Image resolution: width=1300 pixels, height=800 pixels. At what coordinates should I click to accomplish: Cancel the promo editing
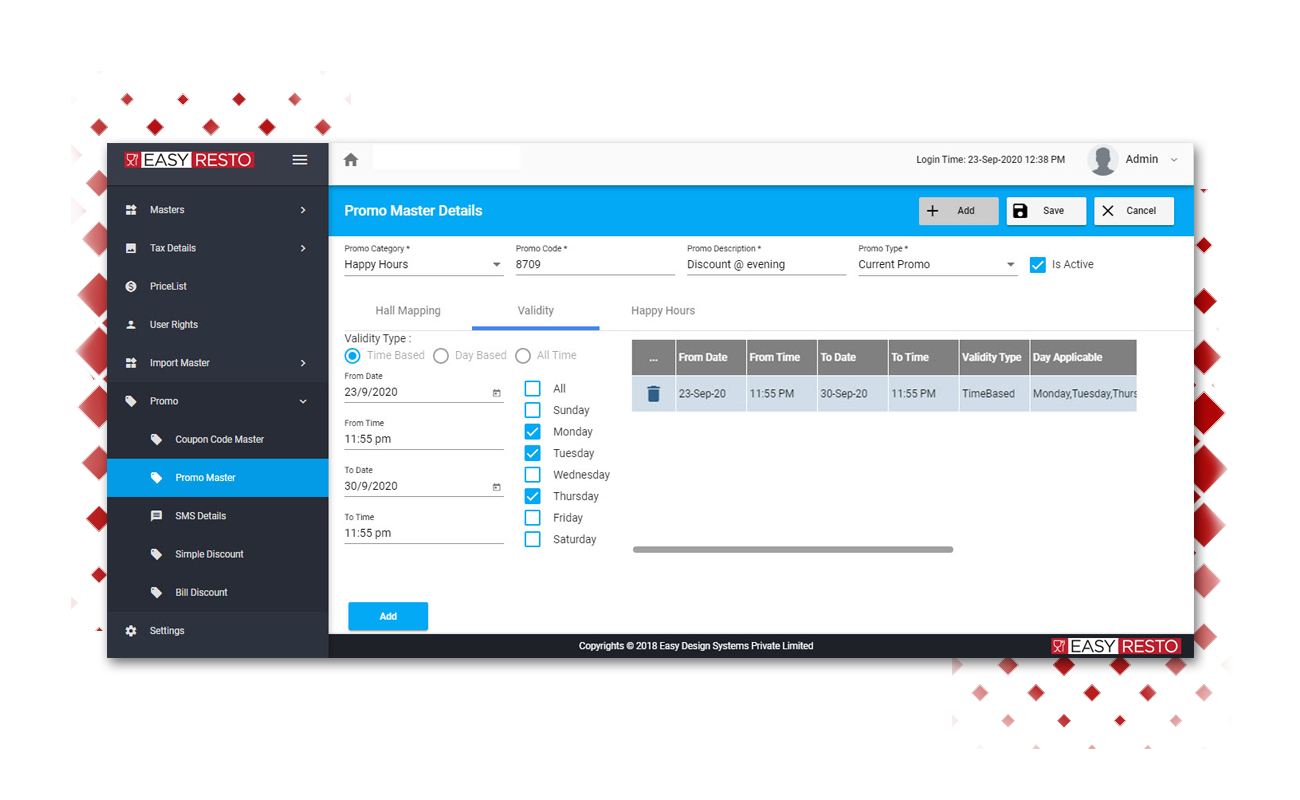coord(1134,211)
